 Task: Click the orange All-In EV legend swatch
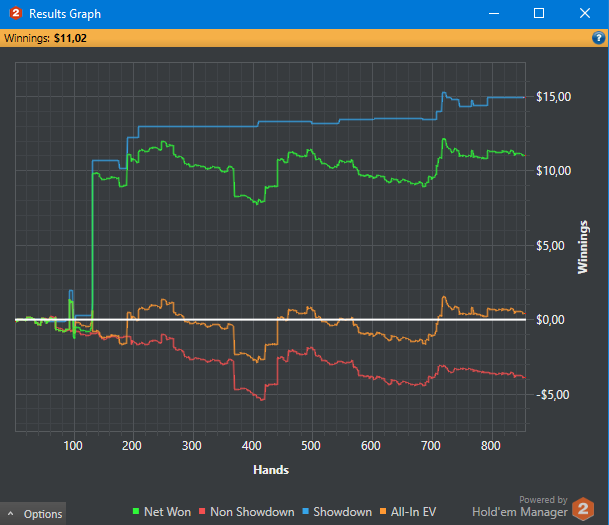(x=383, y=511)
